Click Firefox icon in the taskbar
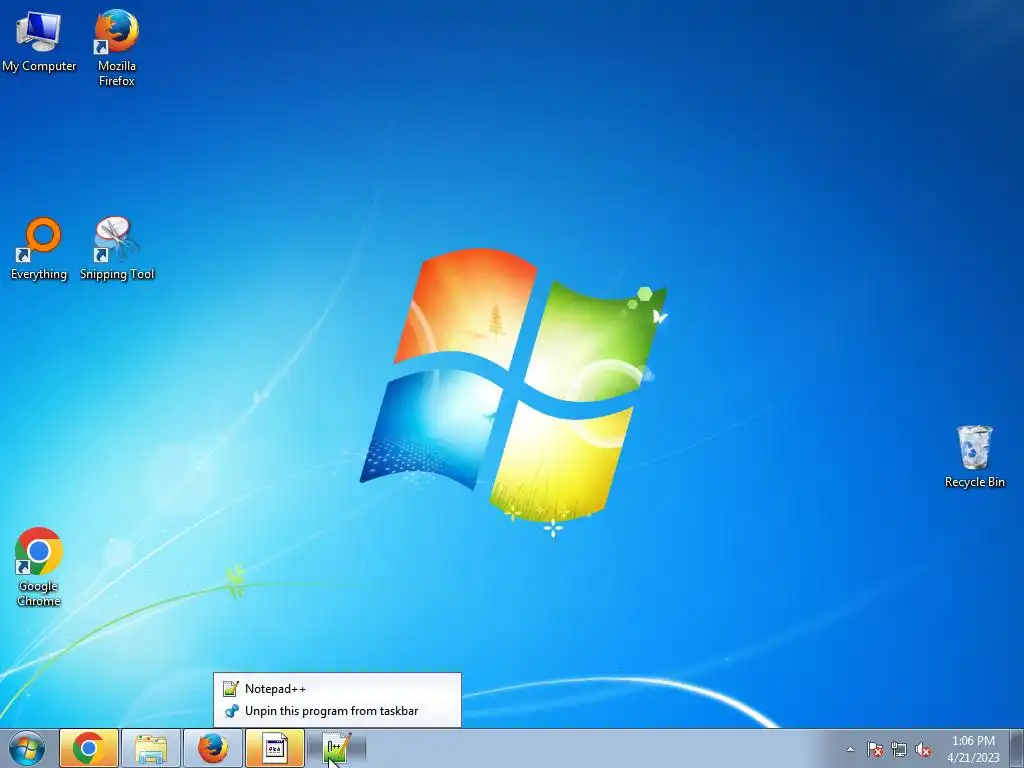 (213, 748)
